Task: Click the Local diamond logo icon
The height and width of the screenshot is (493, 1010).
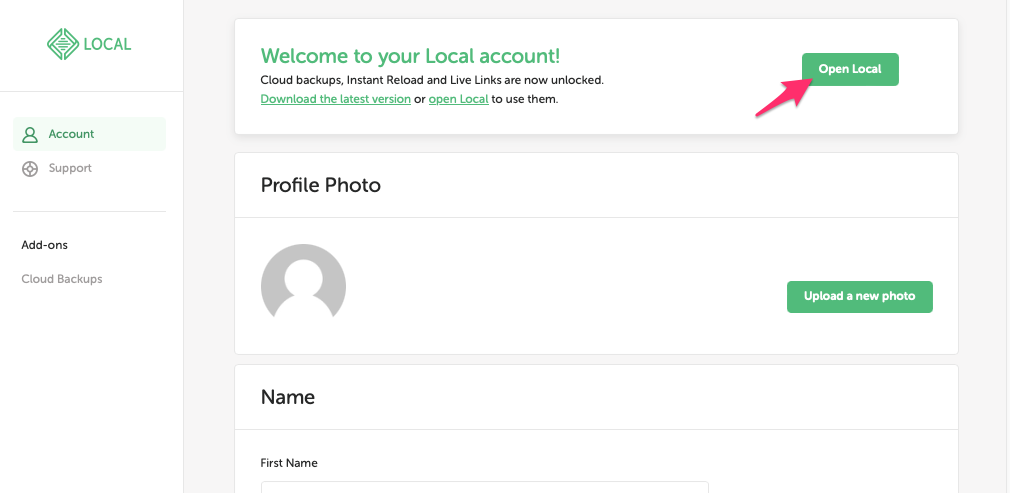Action: (x=62, y=44)
